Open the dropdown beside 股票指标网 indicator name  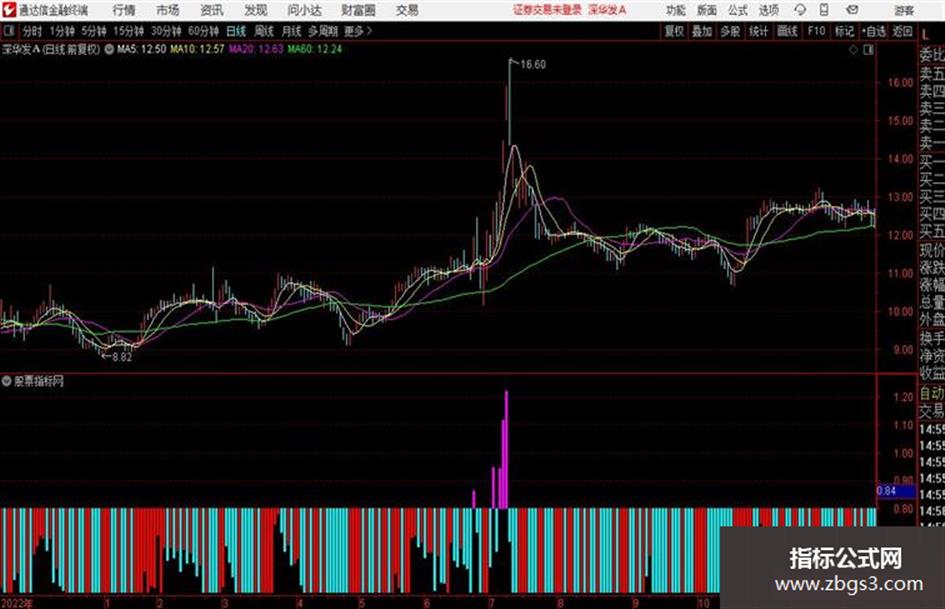click(7, 381)
